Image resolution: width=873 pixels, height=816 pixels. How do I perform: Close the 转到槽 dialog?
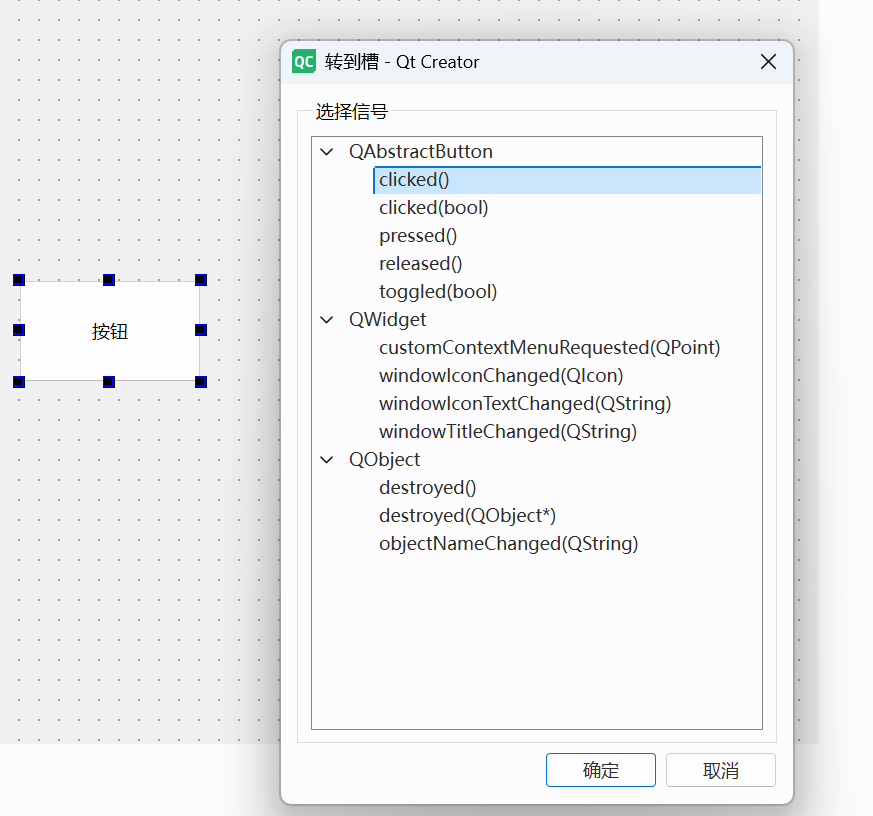(x=768, y=62)
